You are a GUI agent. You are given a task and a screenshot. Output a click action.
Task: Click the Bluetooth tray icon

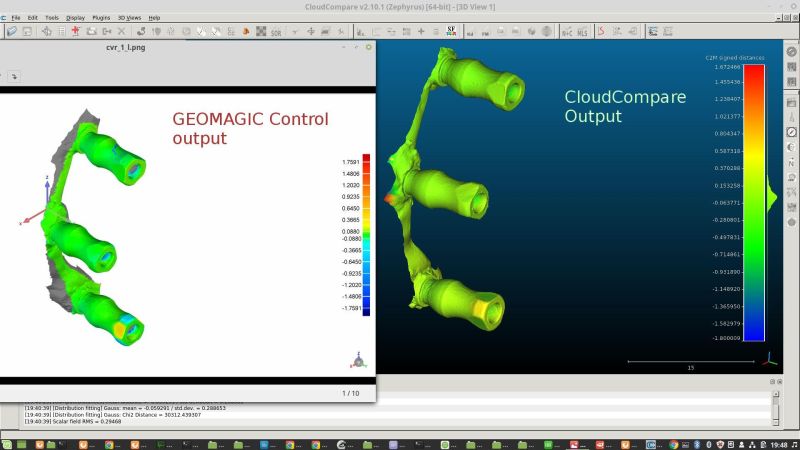697,445
